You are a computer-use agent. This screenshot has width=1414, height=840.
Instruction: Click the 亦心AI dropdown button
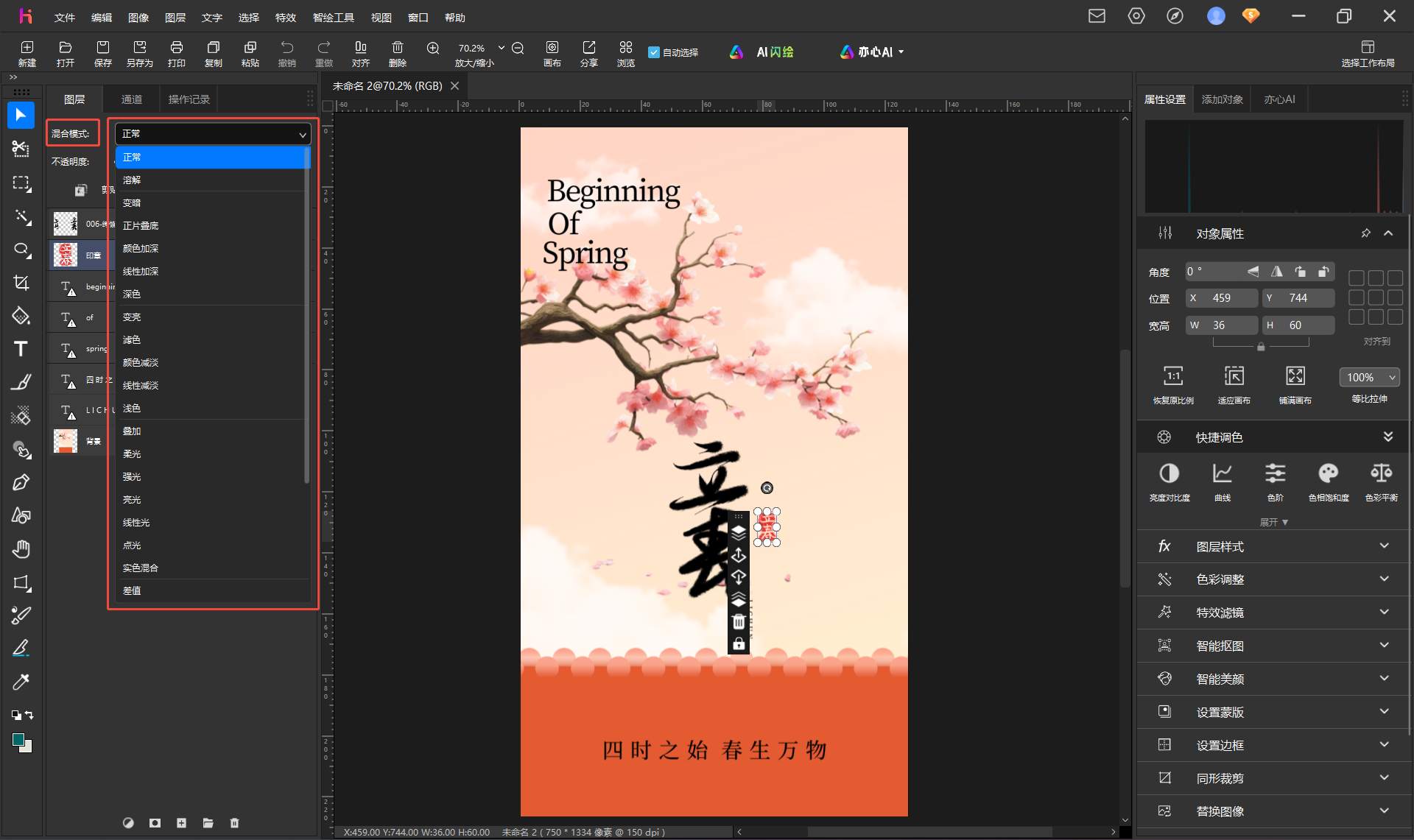(x=872, y=52)
